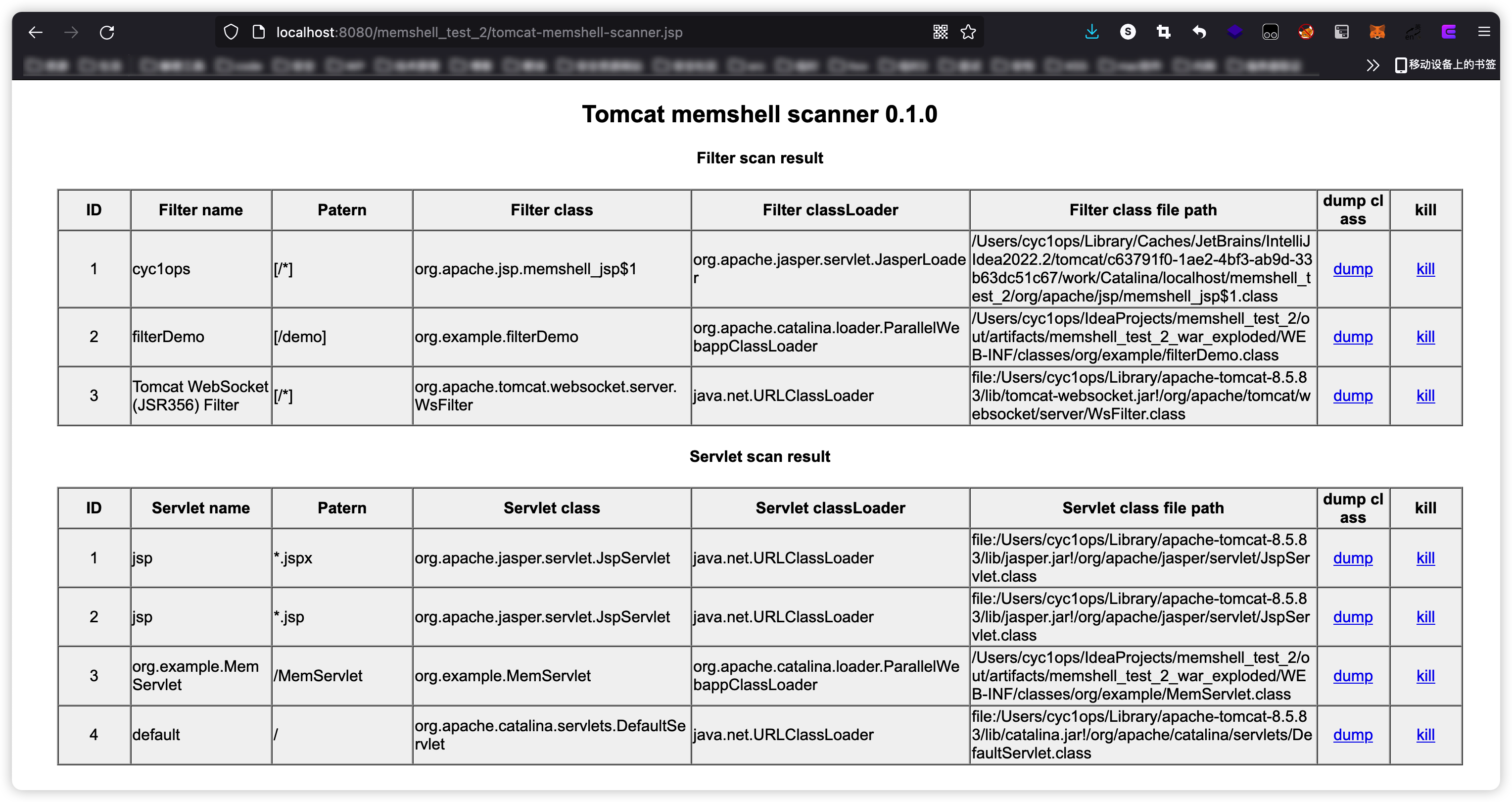Click the /MemServlet pattern cell
Screen dimensions: 1512x802
click(x=341, y=676)
